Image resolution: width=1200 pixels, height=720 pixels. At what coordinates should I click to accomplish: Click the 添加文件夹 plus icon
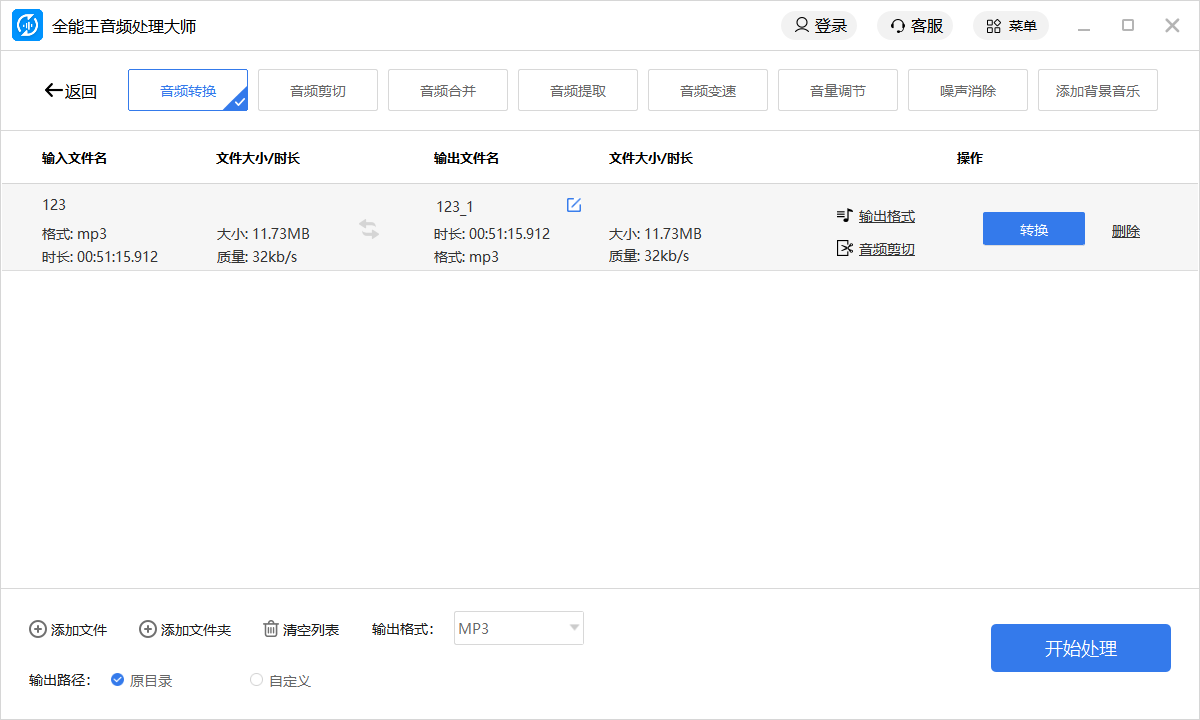coord(148,629)
